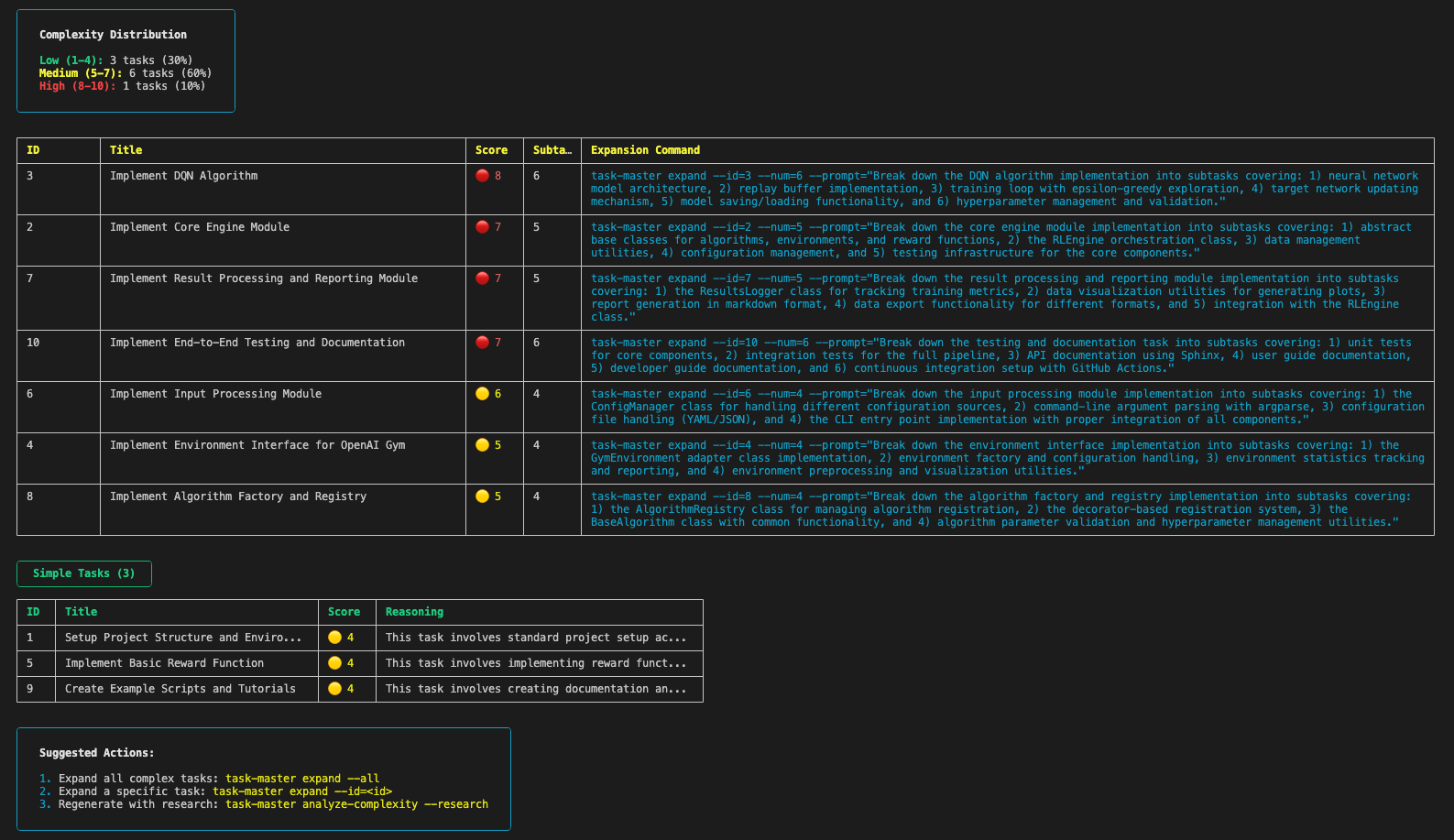Click the red dot beside Implement Core Engine Module

click(482, 227)
